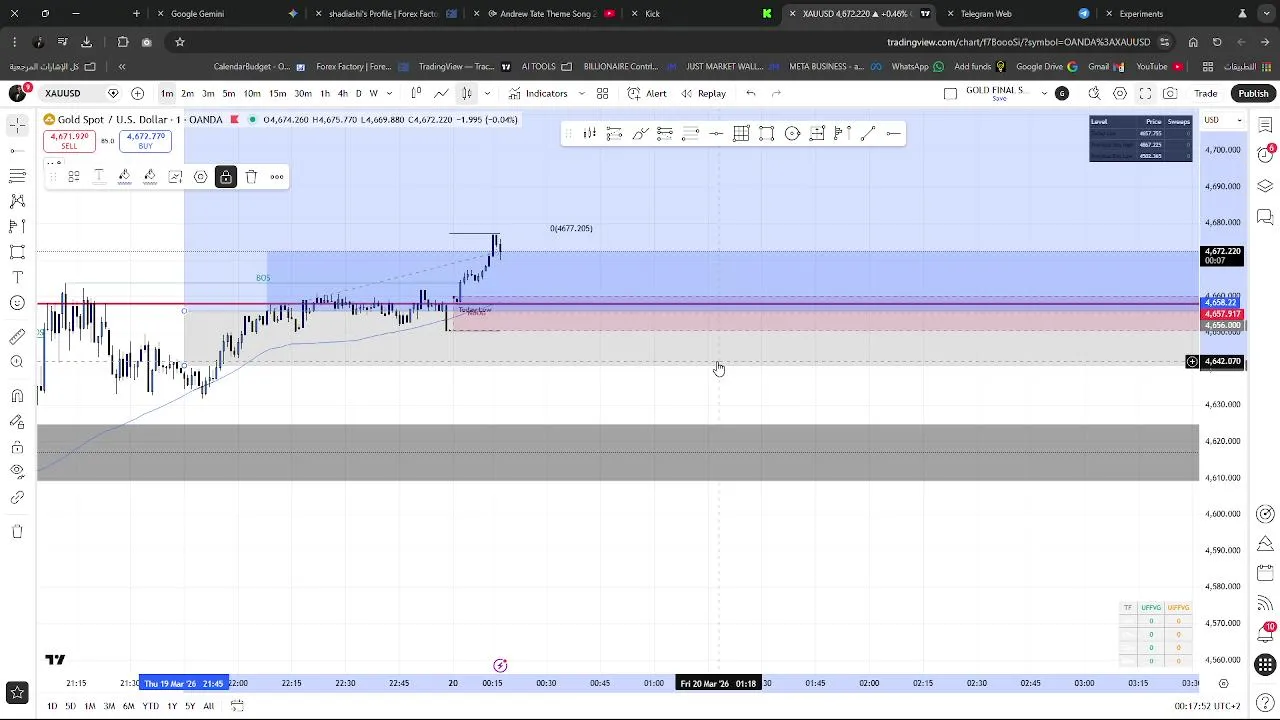Screen dimensions: 1280x720
Task: Start bar Replay mode
Action: (x=703, y=93)
